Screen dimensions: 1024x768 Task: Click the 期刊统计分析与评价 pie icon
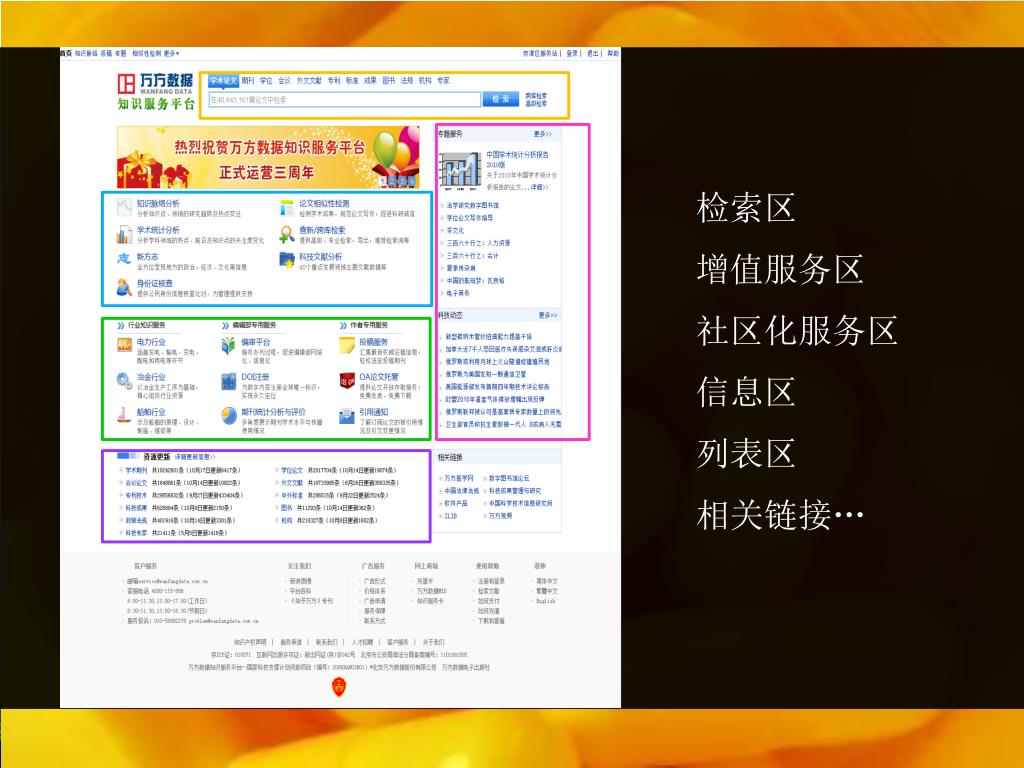pos(229,415)
